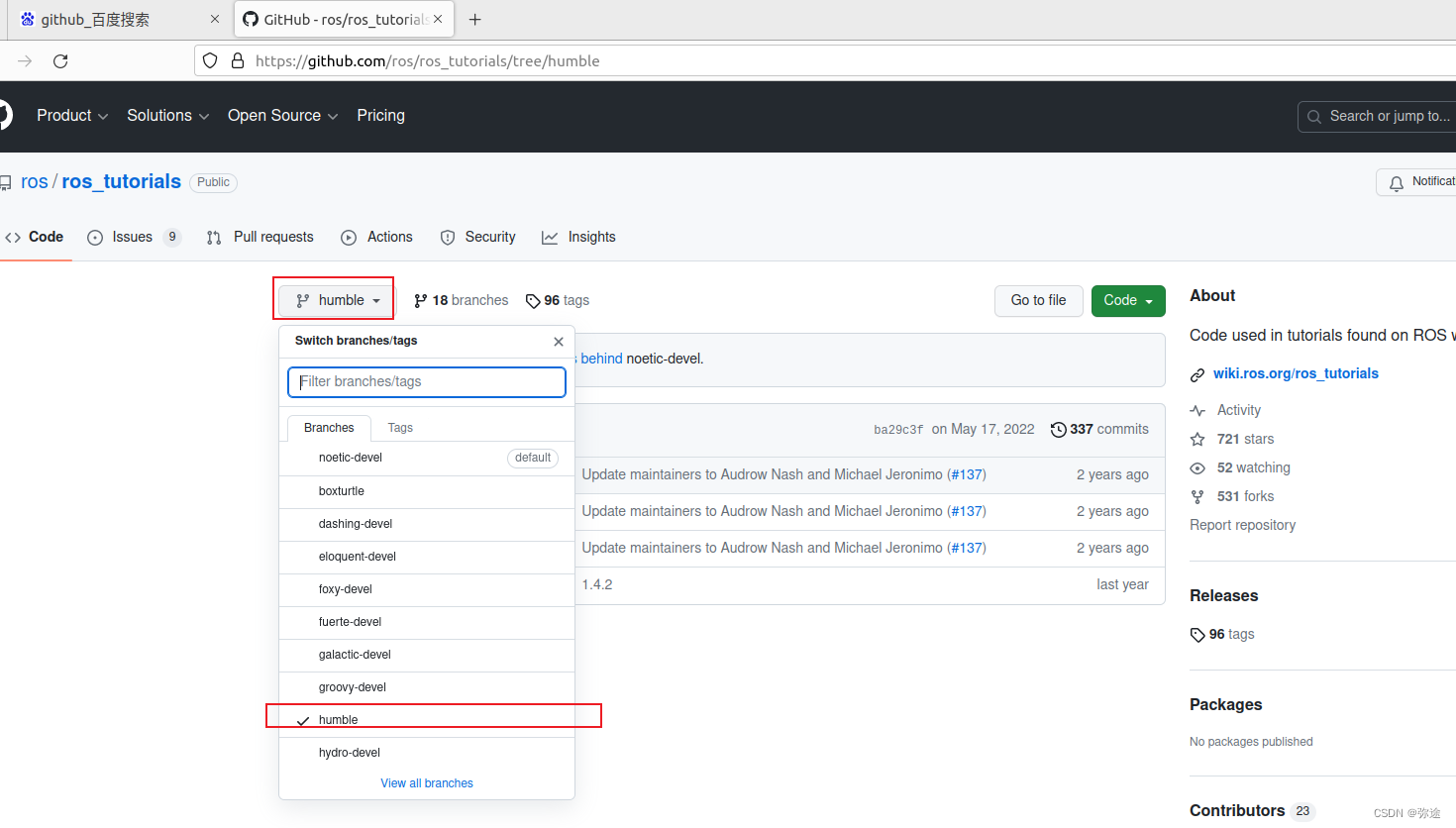Select the noetic-devel branch
This screenshot has height=828, width=1456.
coord(427,458)
